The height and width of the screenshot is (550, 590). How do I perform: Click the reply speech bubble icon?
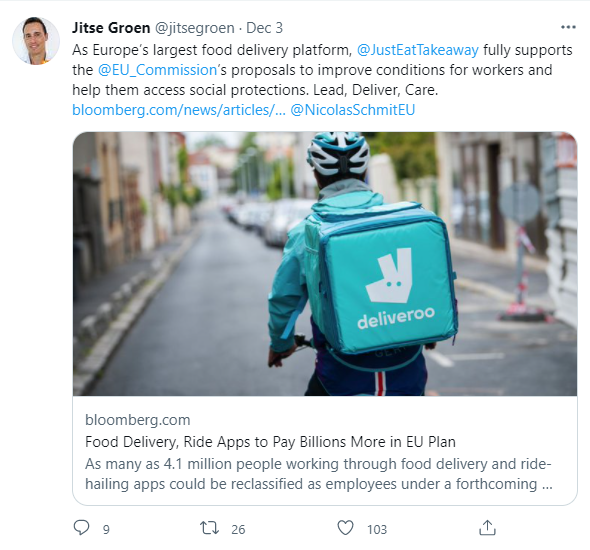pos(81,527)
